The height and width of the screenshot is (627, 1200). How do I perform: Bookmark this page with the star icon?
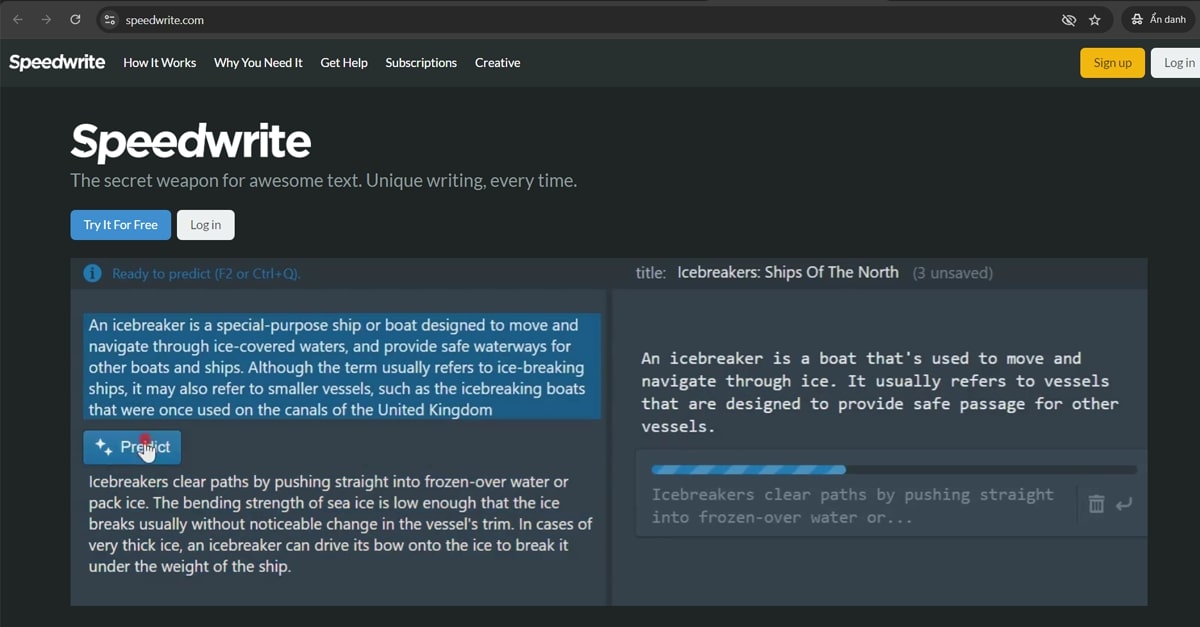[1095, 20]
